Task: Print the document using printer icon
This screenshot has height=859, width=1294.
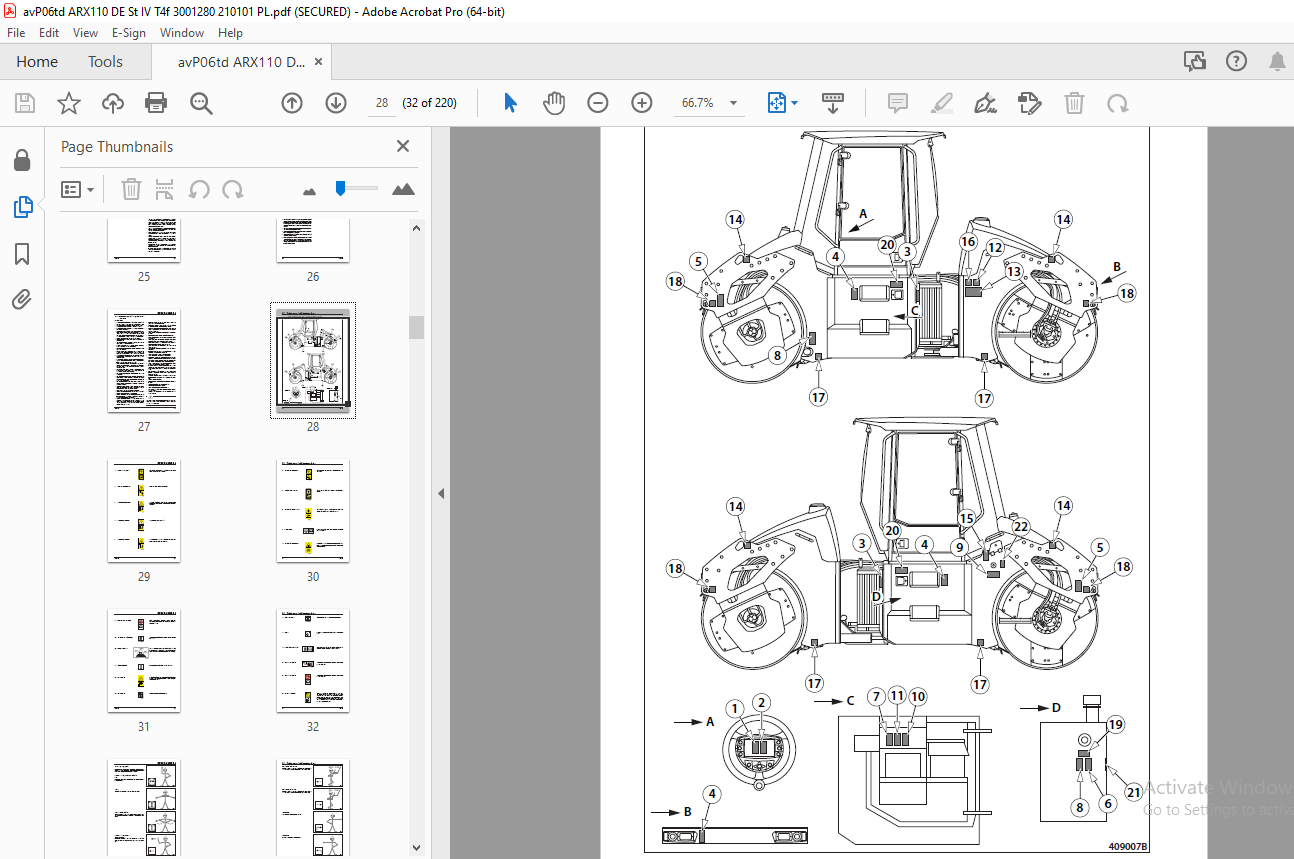Action: point(156,103)
